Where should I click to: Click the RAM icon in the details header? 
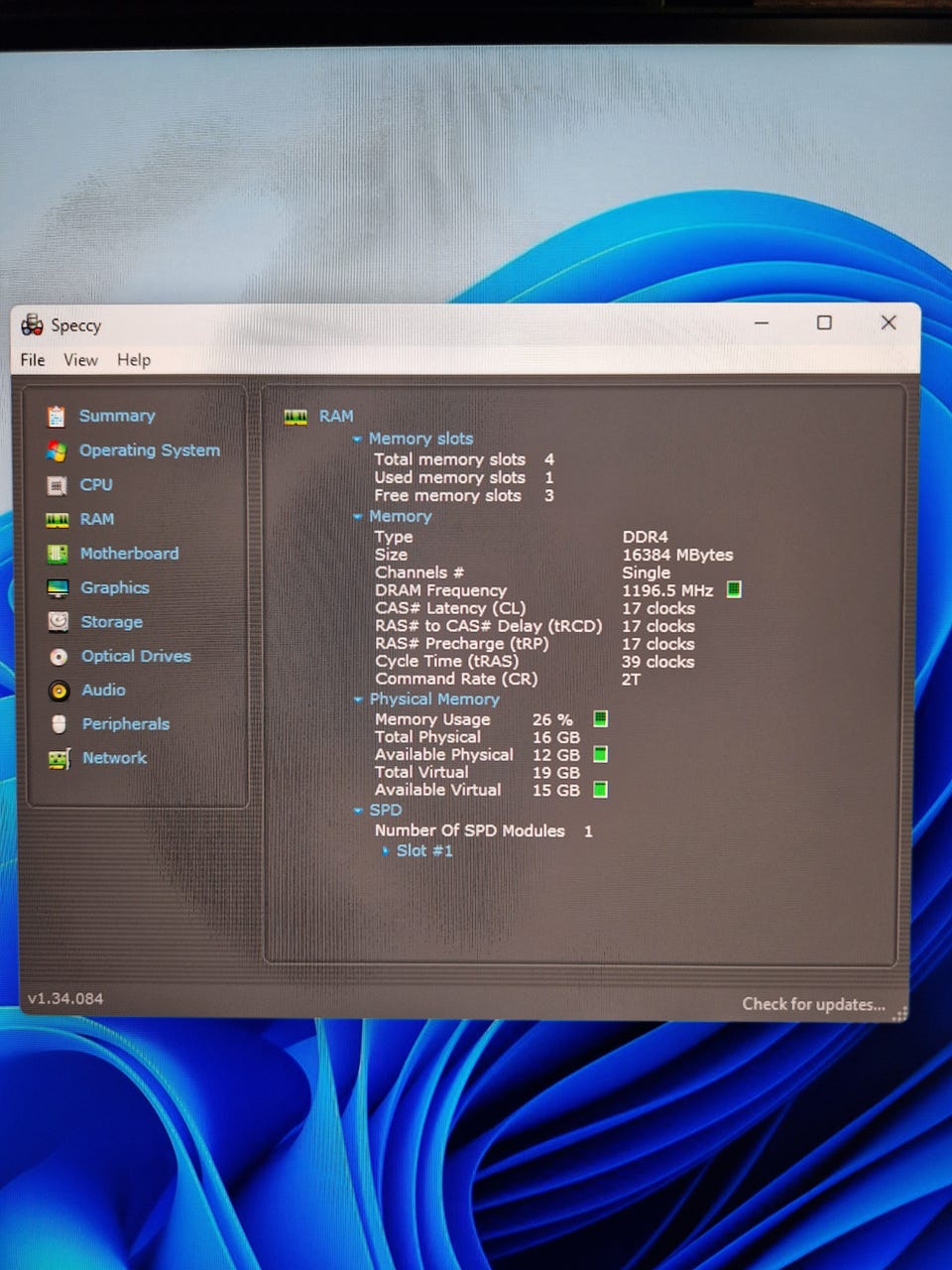296,417
